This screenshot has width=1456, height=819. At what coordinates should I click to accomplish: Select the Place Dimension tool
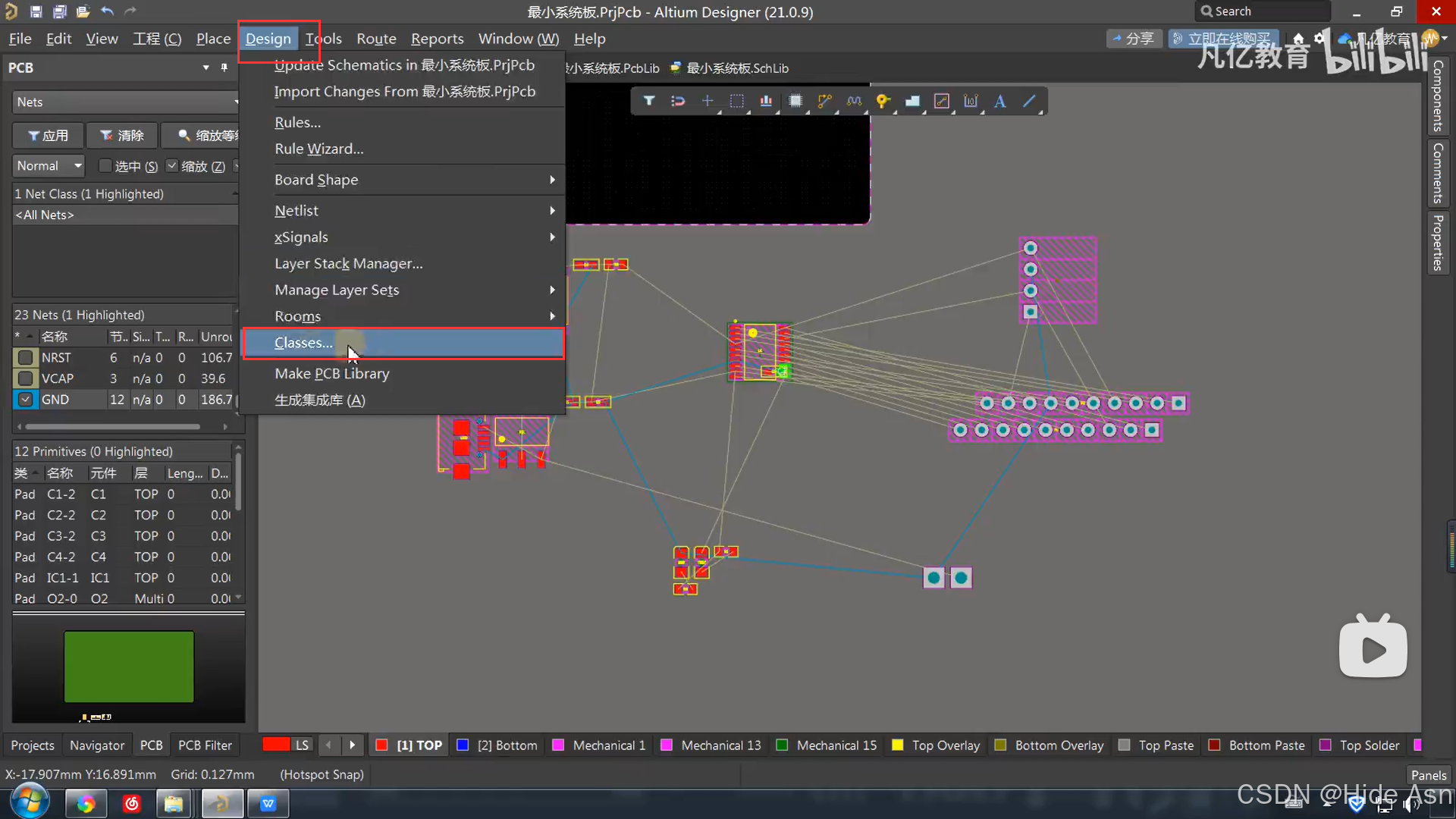[971, 101]
